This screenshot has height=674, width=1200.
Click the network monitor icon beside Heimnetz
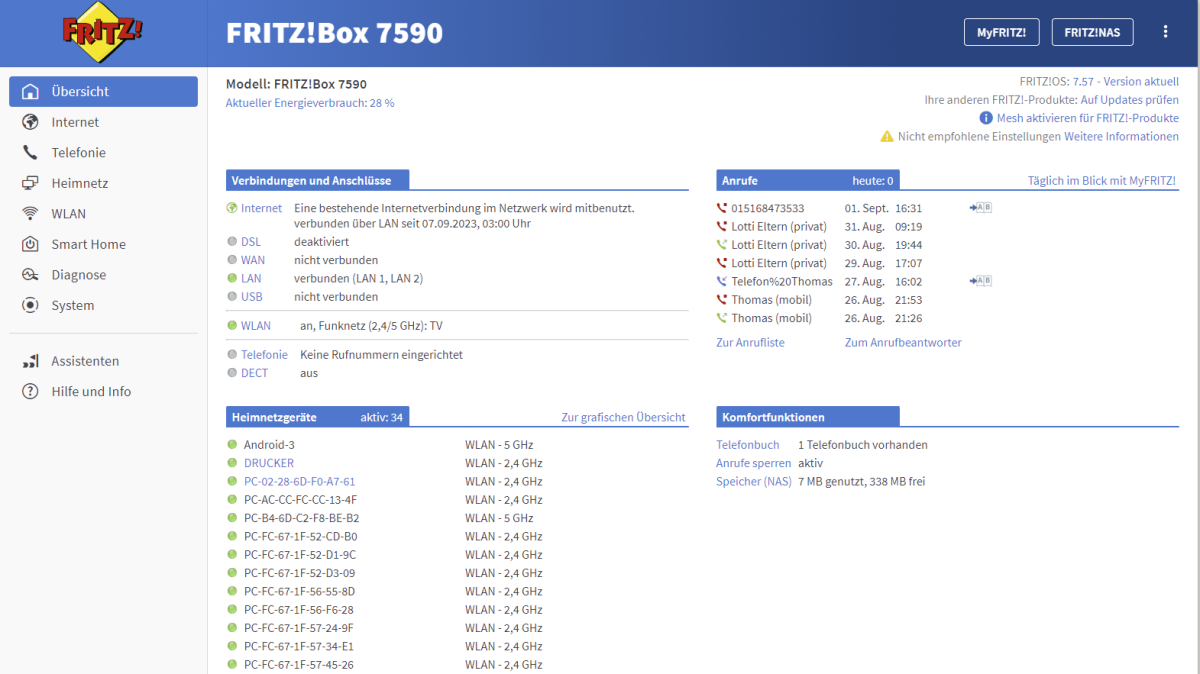(30, 183)
